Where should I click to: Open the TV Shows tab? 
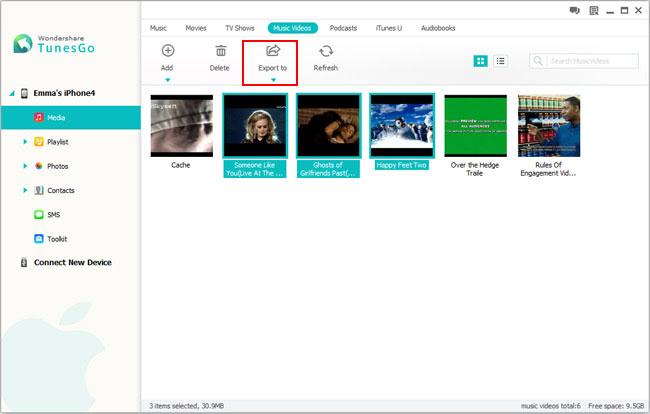[240, 28]
